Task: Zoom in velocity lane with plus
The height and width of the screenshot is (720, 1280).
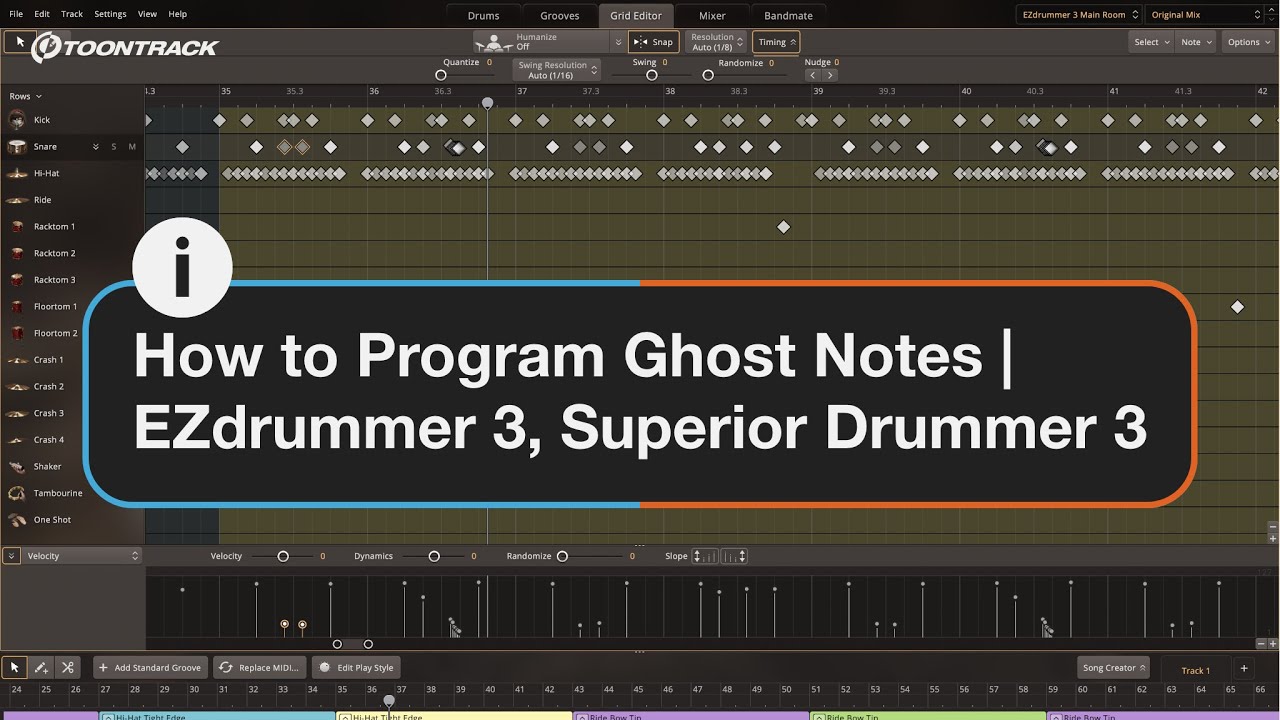Action: point(1273,644)
